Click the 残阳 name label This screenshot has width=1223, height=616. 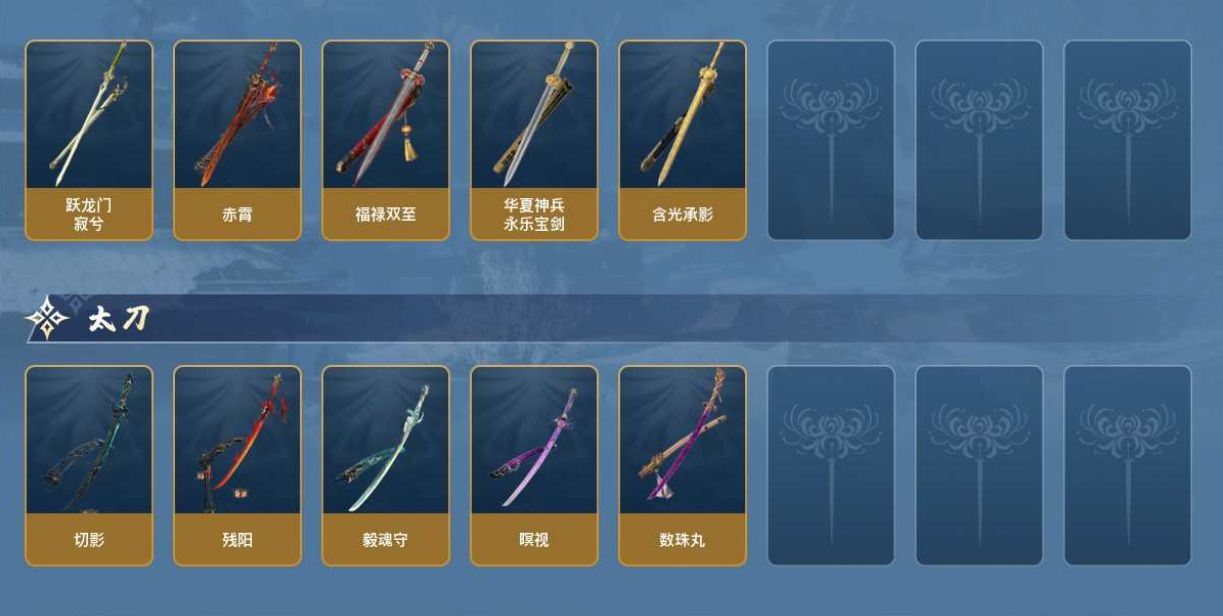(237, 540)
